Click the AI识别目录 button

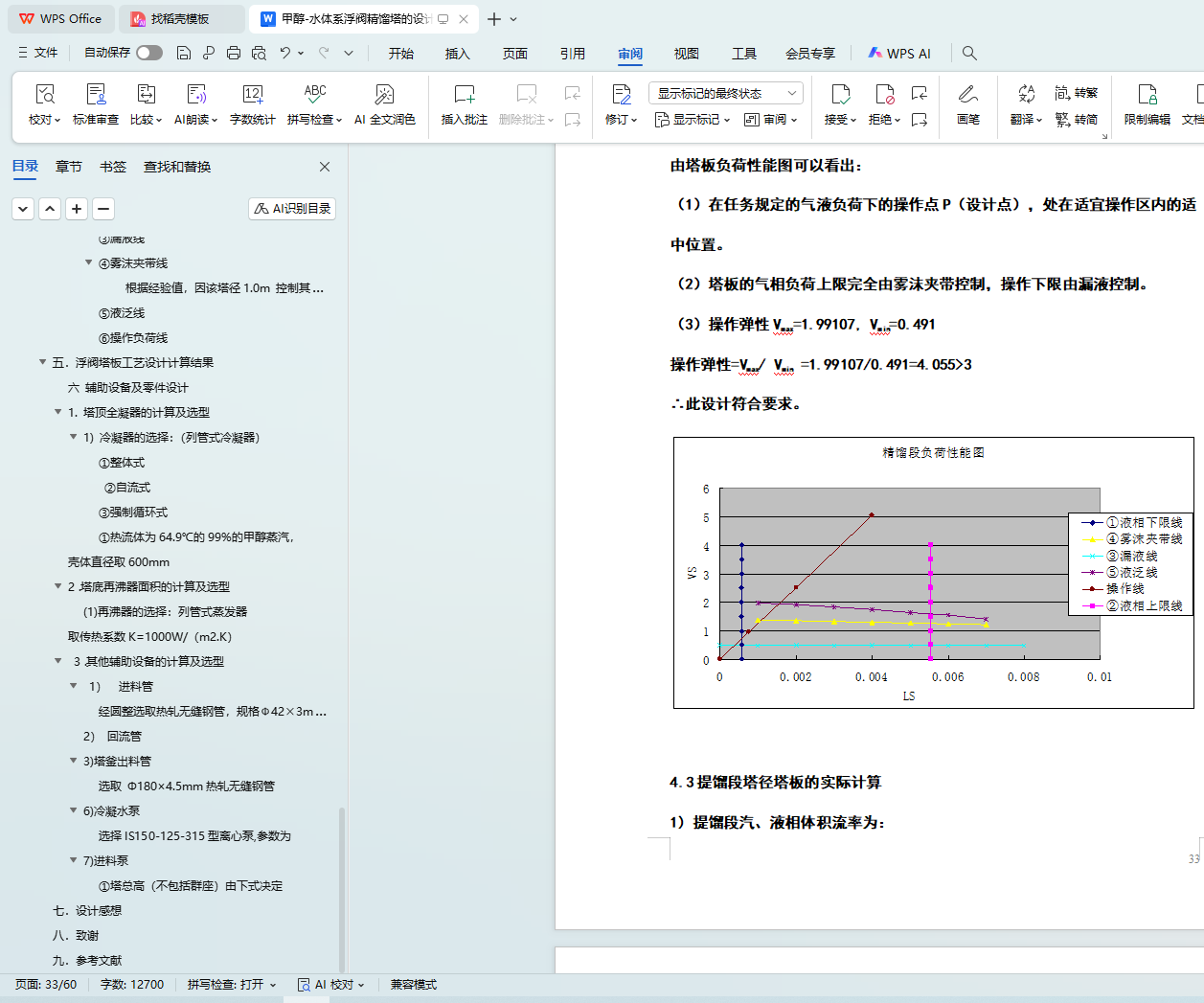(x=292, y=209)
